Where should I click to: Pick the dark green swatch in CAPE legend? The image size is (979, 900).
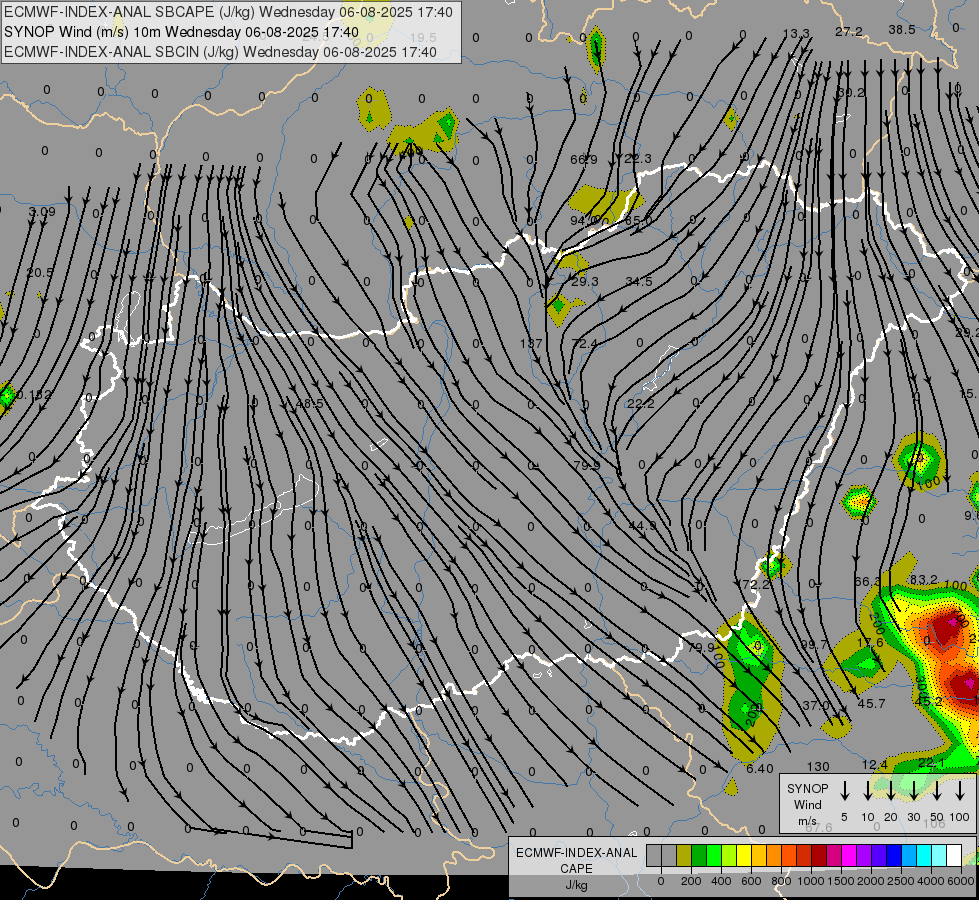699,856
